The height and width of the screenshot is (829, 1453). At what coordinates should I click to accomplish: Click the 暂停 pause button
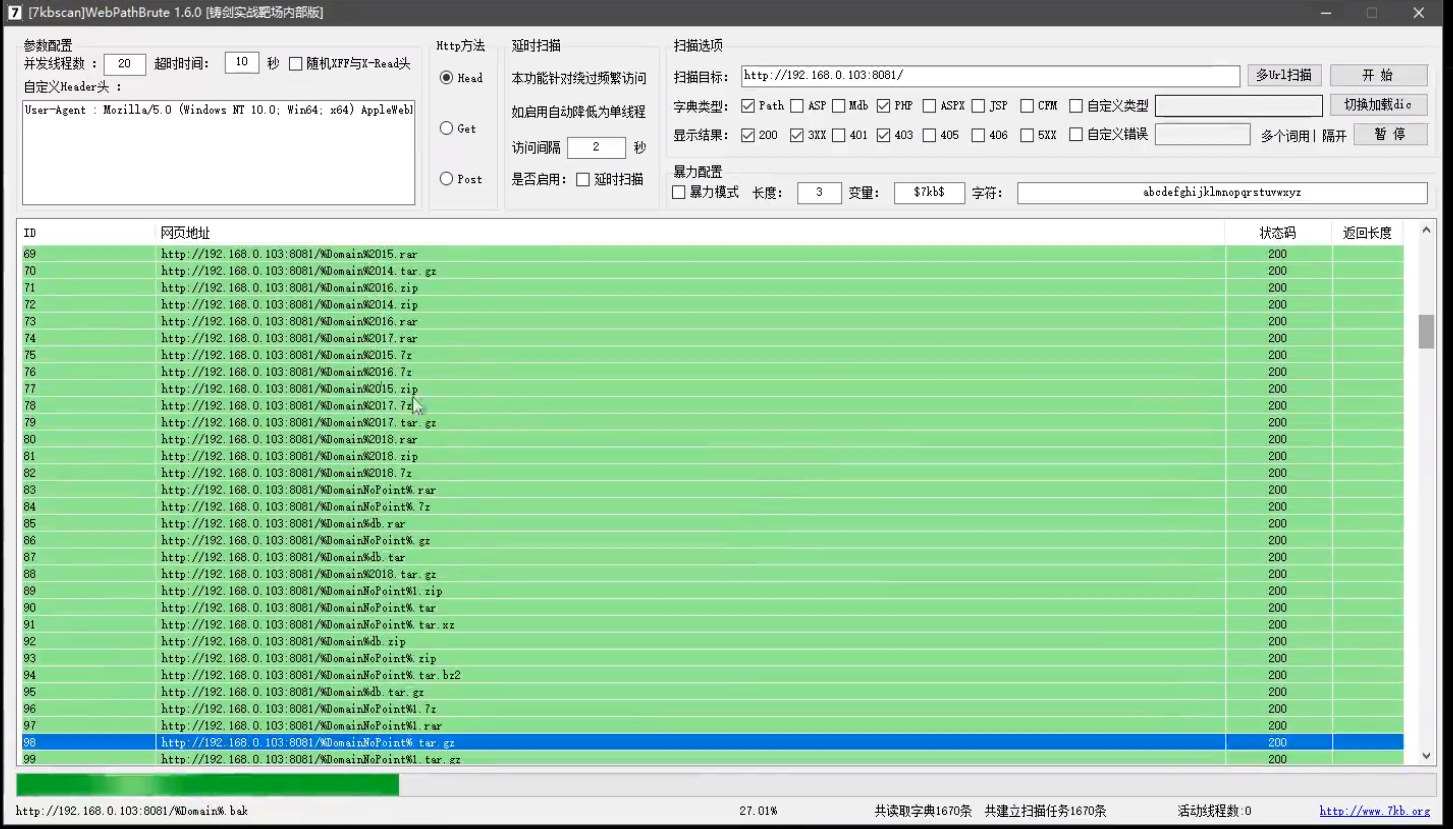point(1390,134)
